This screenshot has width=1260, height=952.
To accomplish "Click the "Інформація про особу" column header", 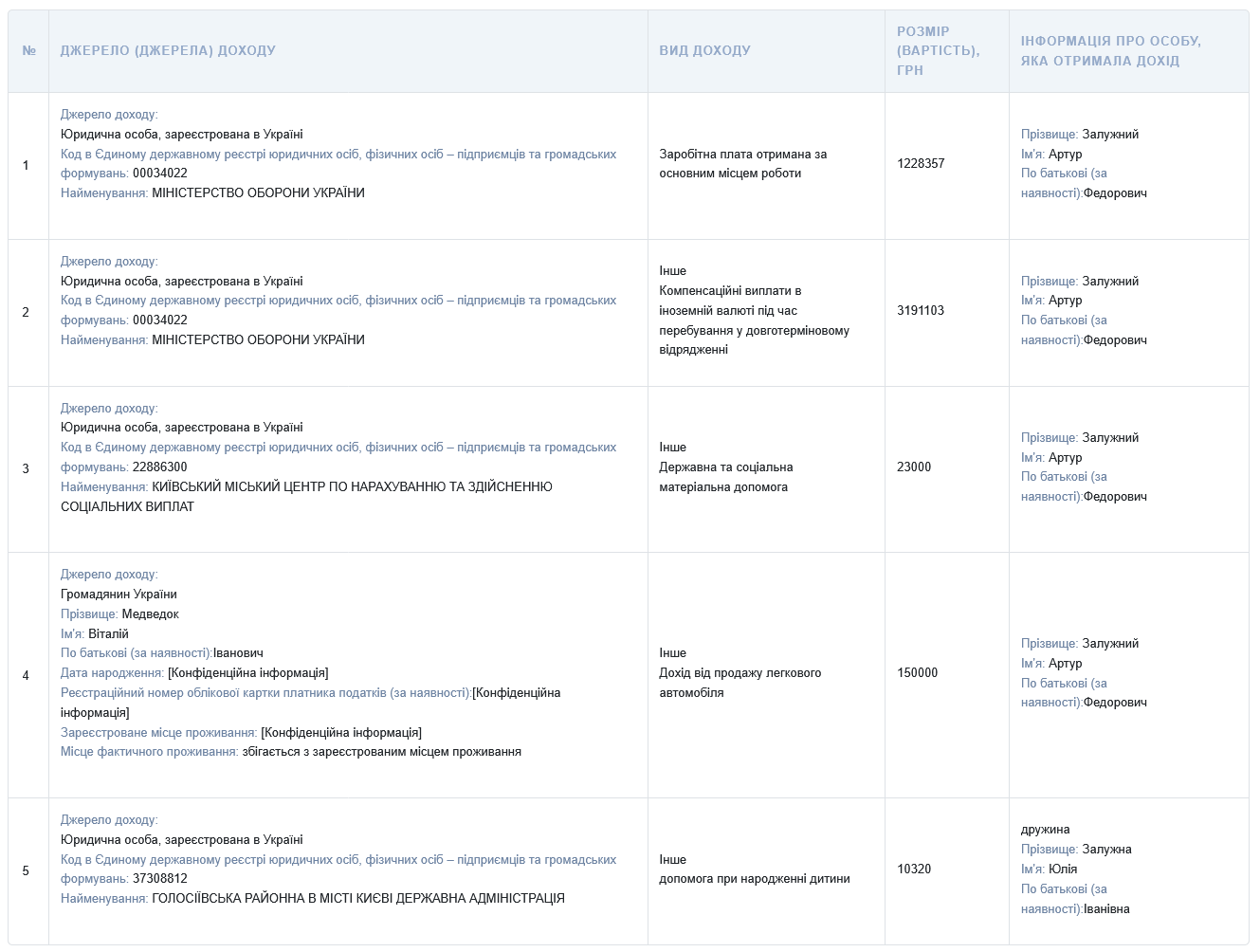I will tap(1110, 50).
